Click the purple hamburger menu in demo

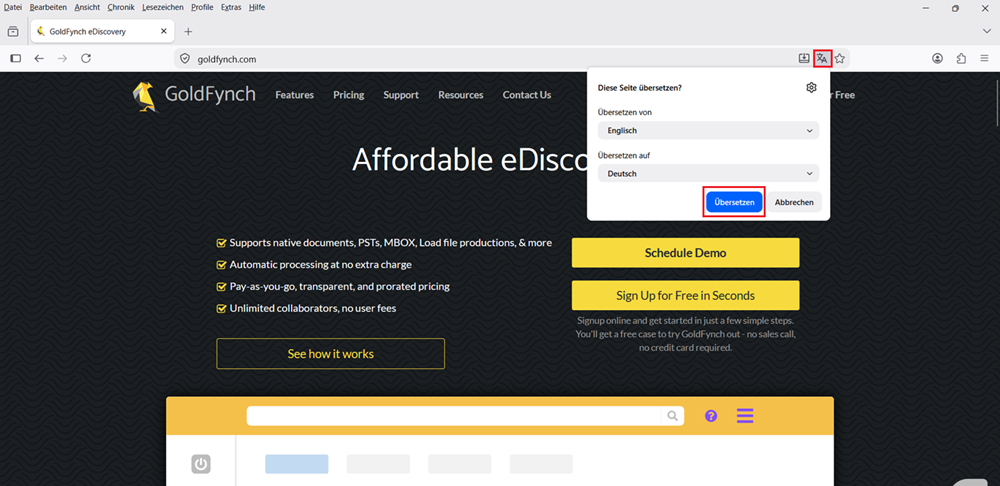(x=745, y=416)
